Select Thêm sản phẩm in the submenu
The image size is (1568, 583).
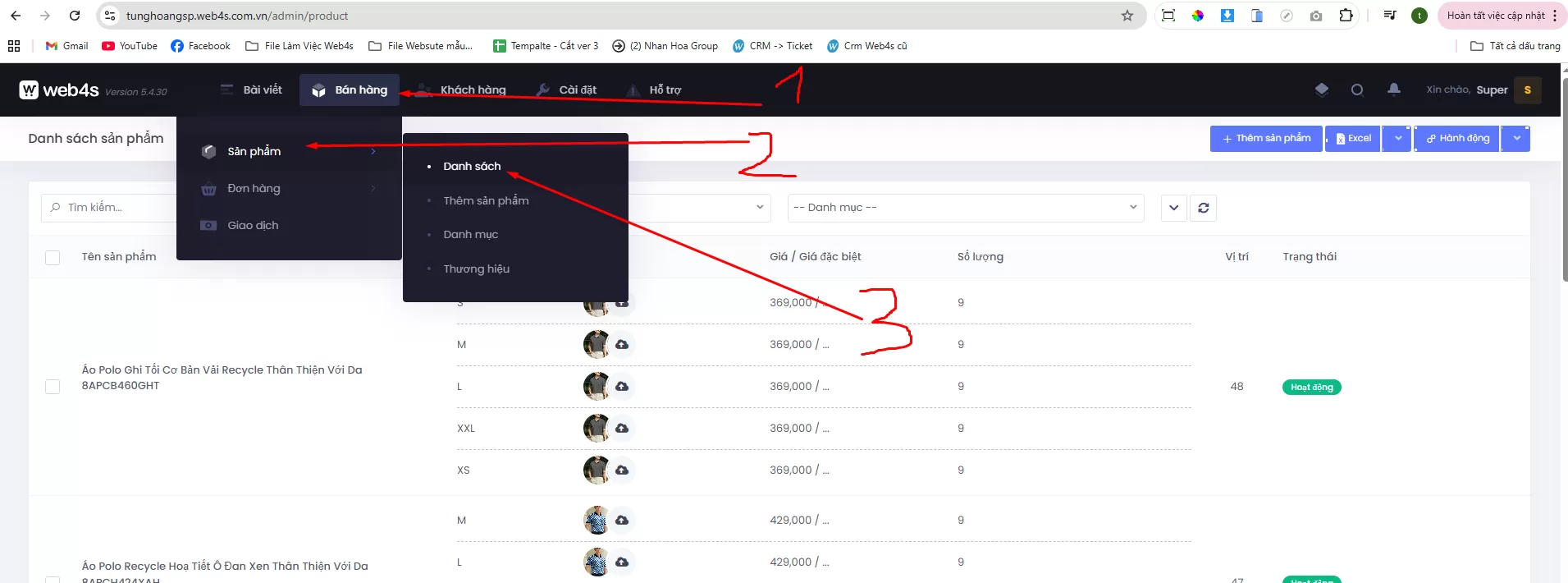tap(486, 200)
